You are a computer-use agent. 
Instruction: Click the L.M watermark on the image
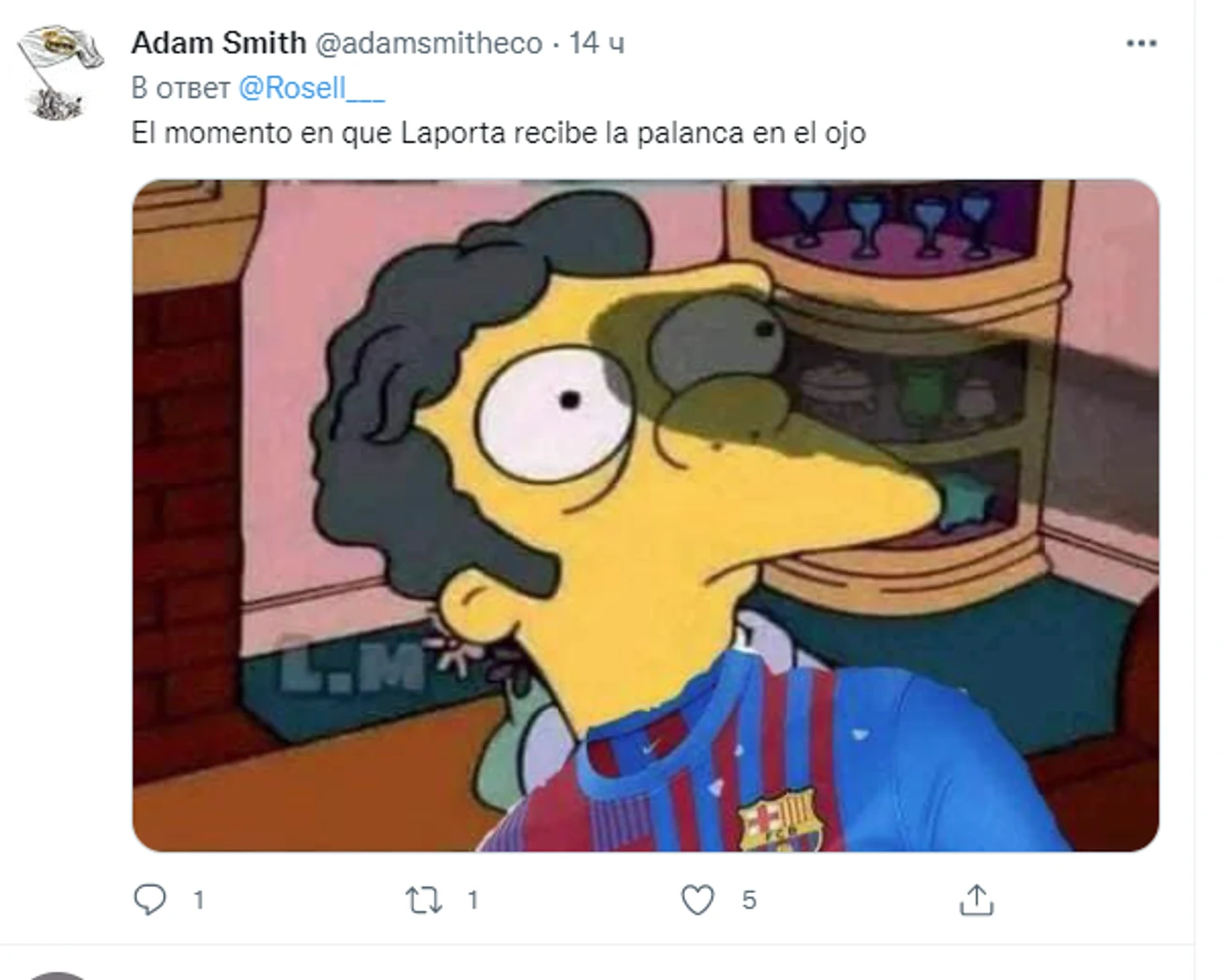tap(352, 663)
